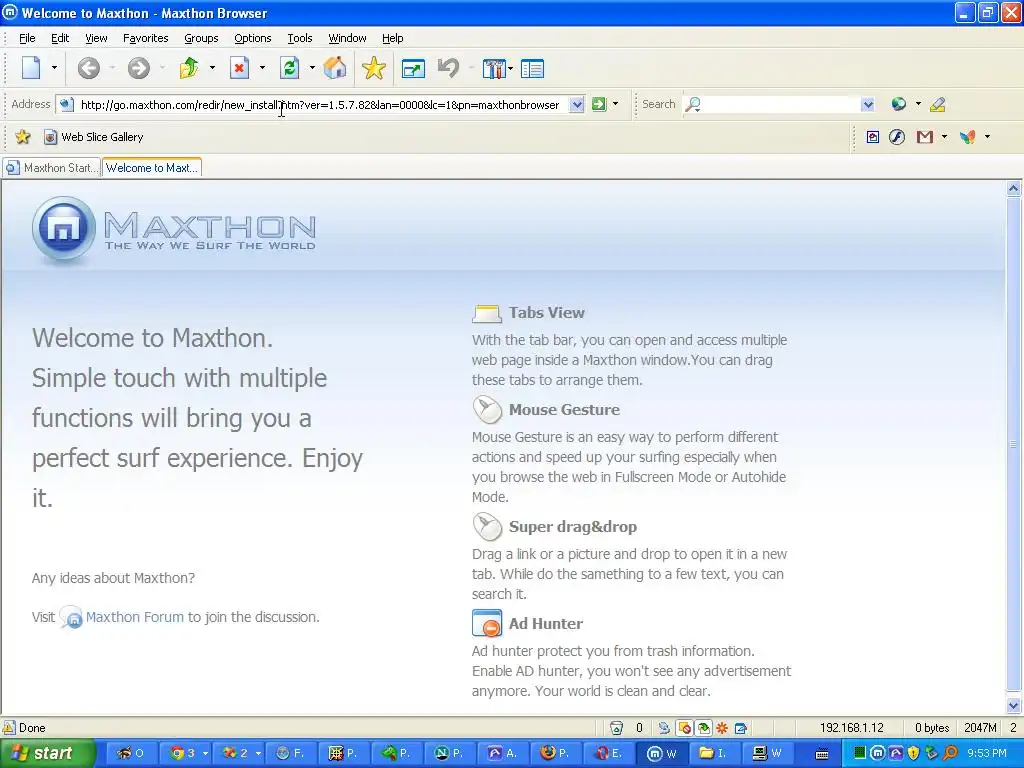Click the compass icon on the links bar
This screenshot has width=1024, height=768.
897,136
